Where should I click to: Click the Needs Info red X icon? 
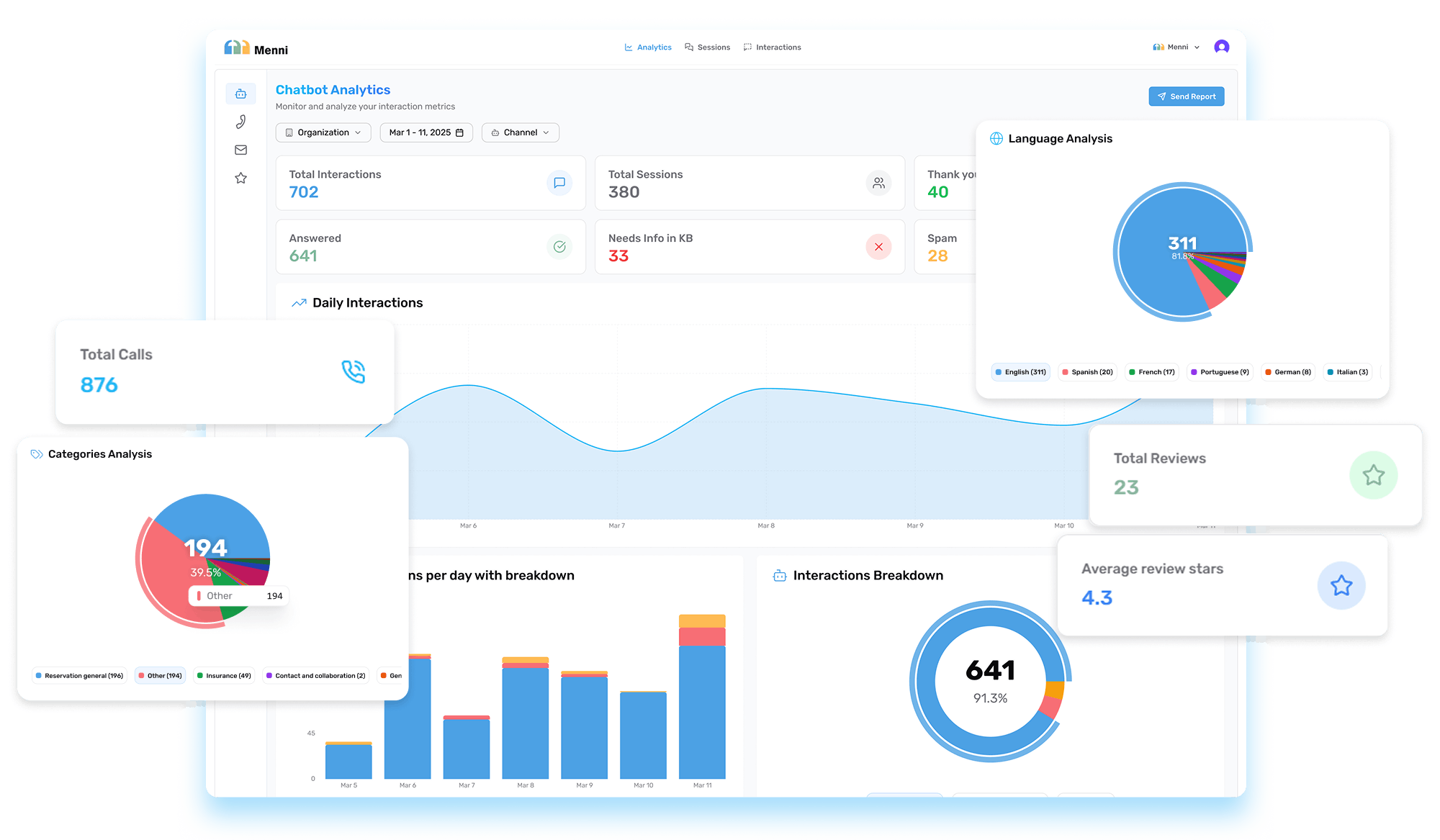click(x=878, y=247)
